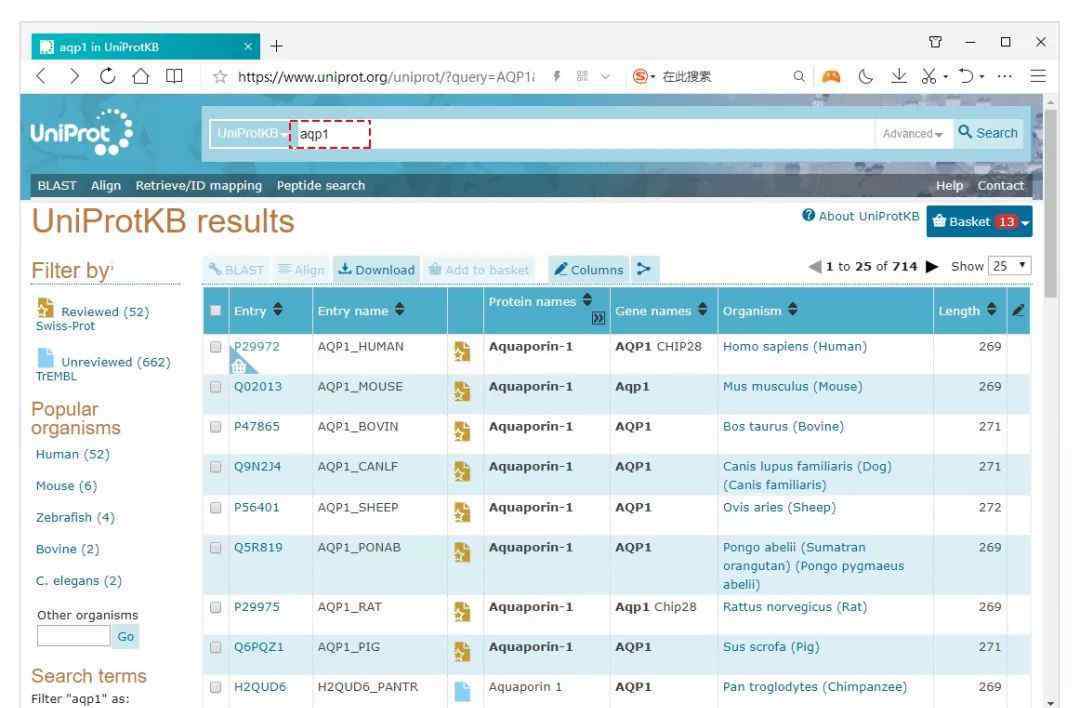Screen dimensions: 1080x708
Task: Click the About UniProtKB help icon
Action: [x=809, y=216]
